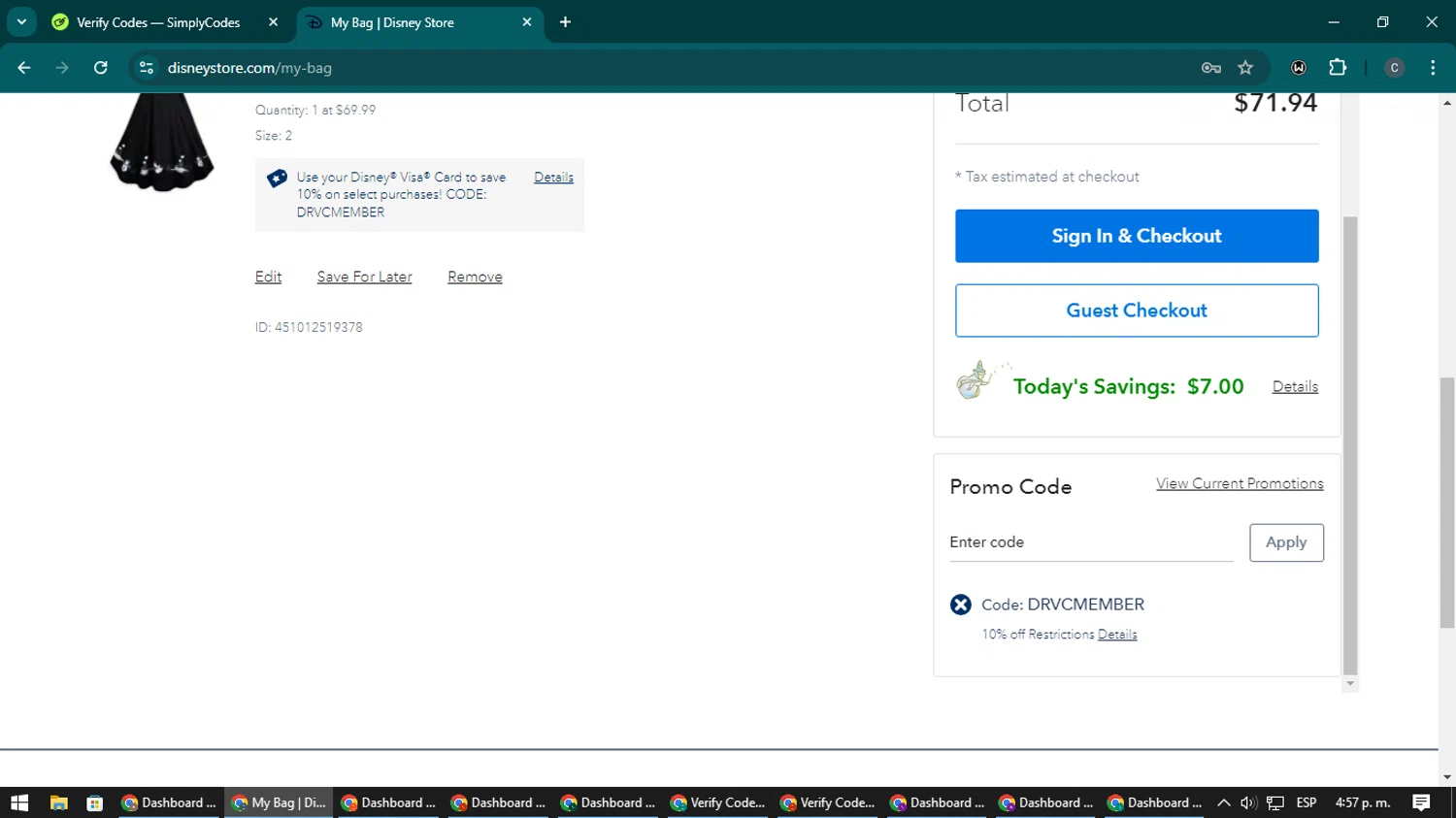
Task: Click the Disney Visa card offer icon
Action: point(277,179)
